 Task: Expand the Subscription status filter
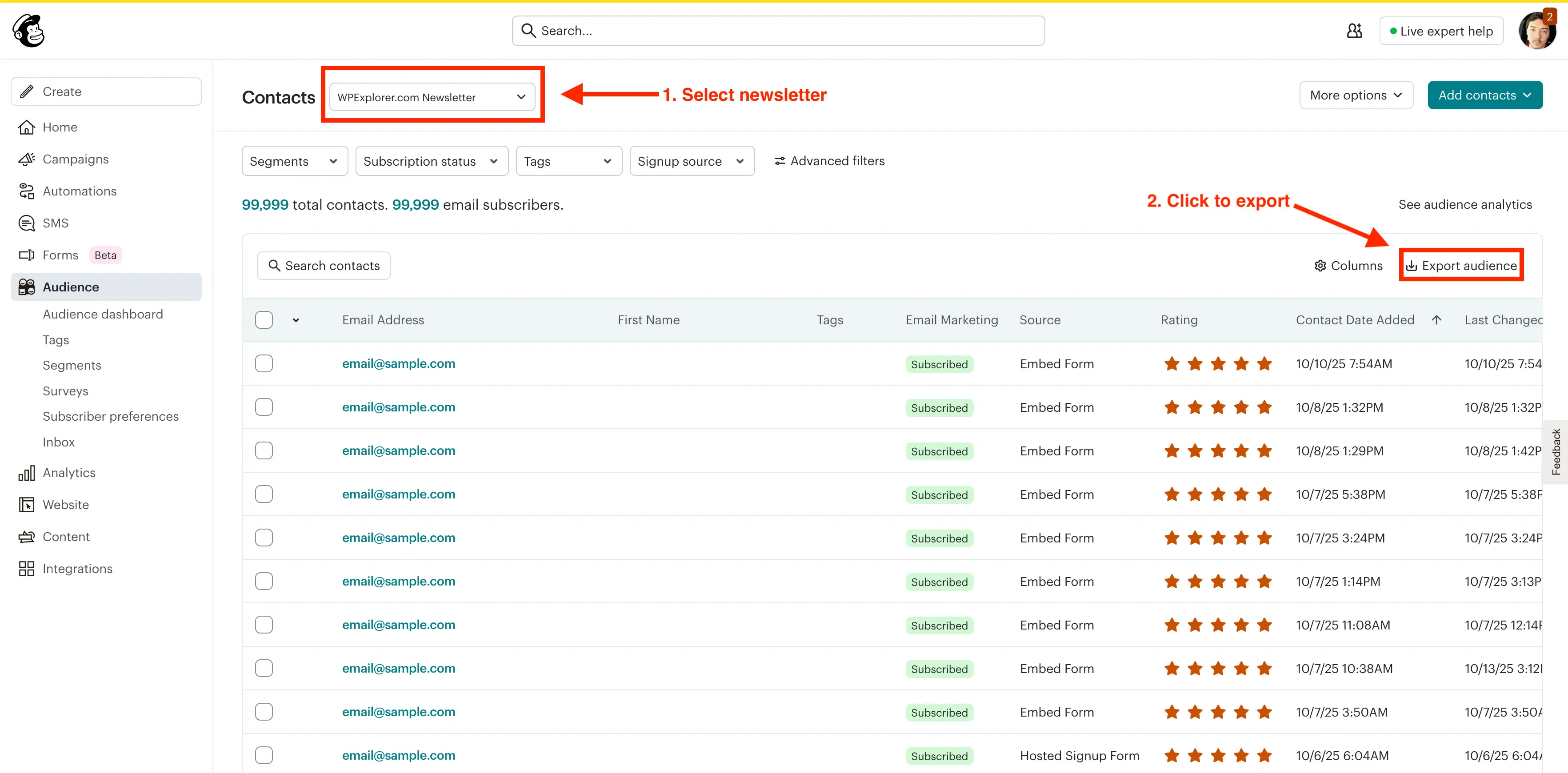click(x=432, y=161)
